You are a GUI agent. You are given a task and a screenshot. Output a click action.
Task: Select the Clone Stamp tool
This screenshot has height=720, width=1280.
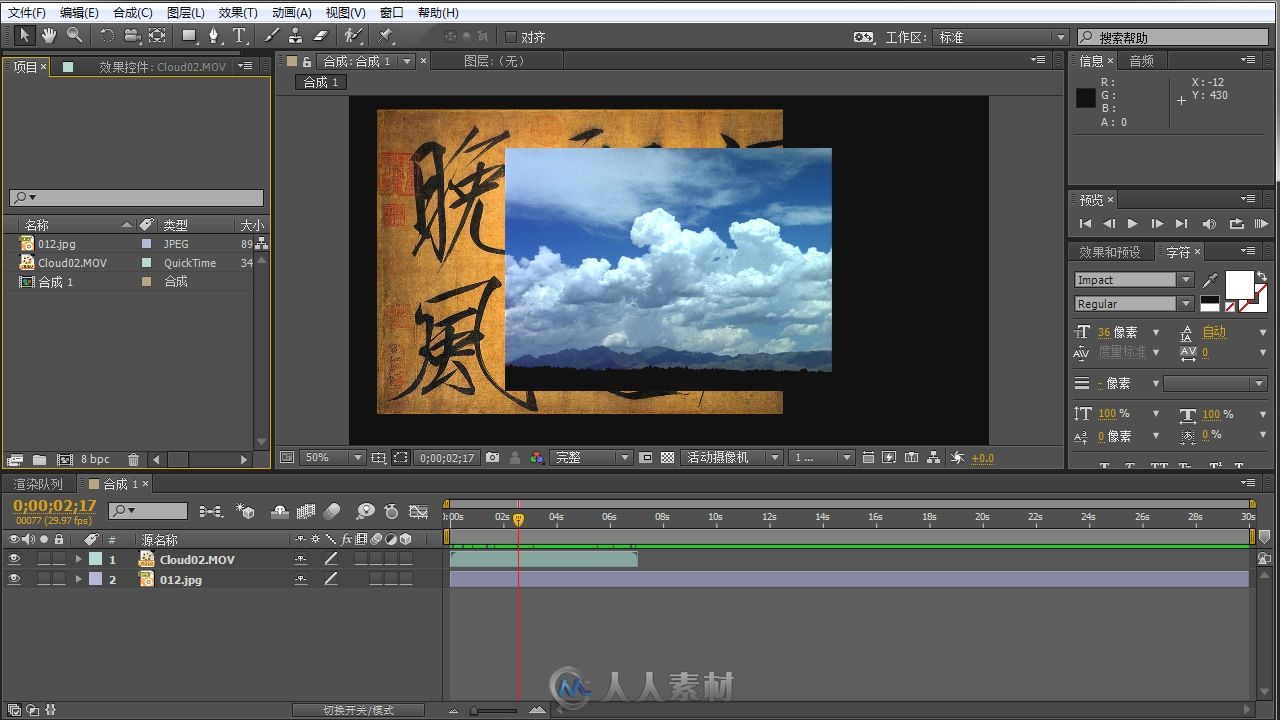(x=295, y=36)
